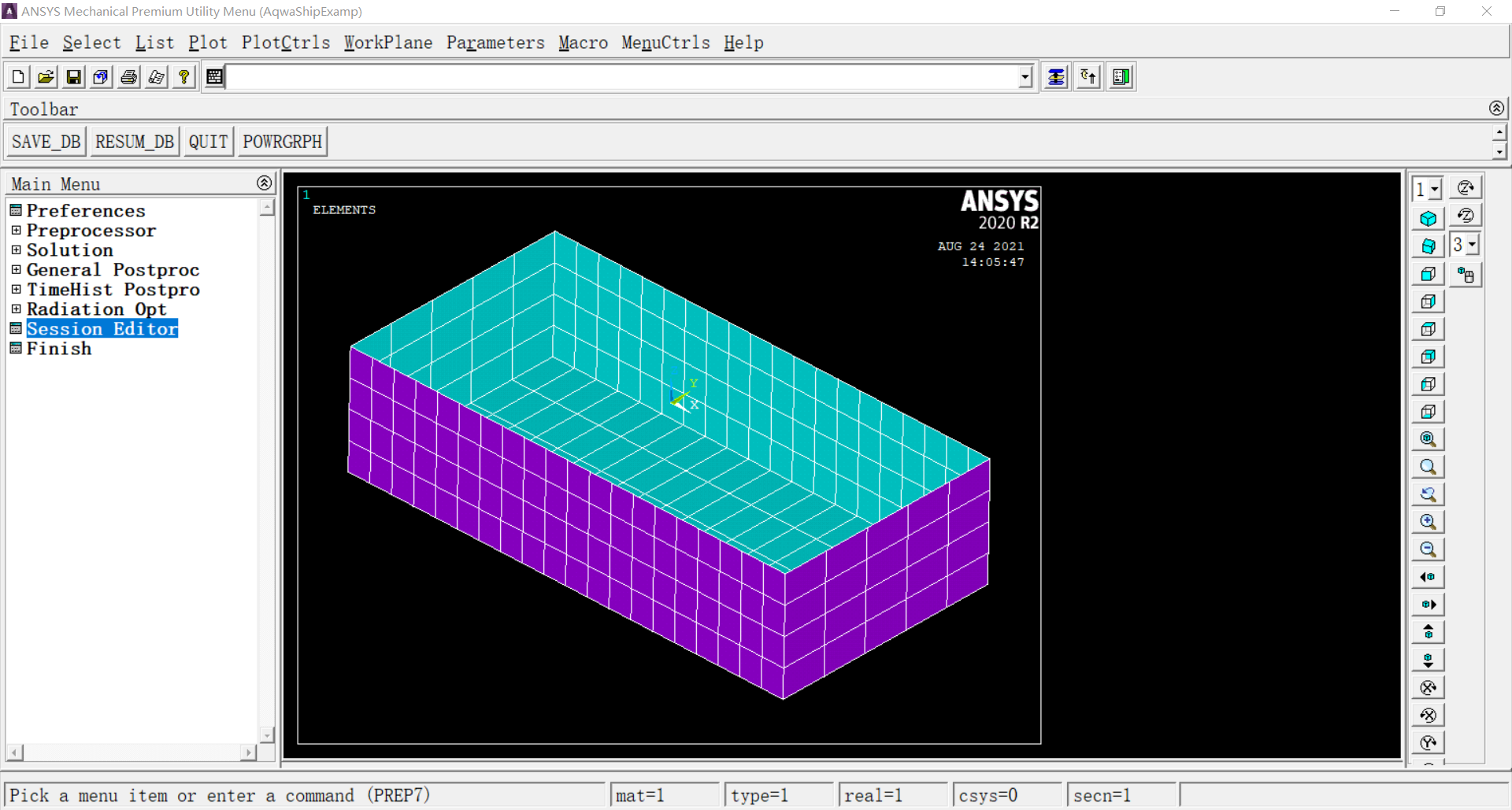The image size is (1512, 810).
Task: Open the Parameters menu
Action: point(495,43)
